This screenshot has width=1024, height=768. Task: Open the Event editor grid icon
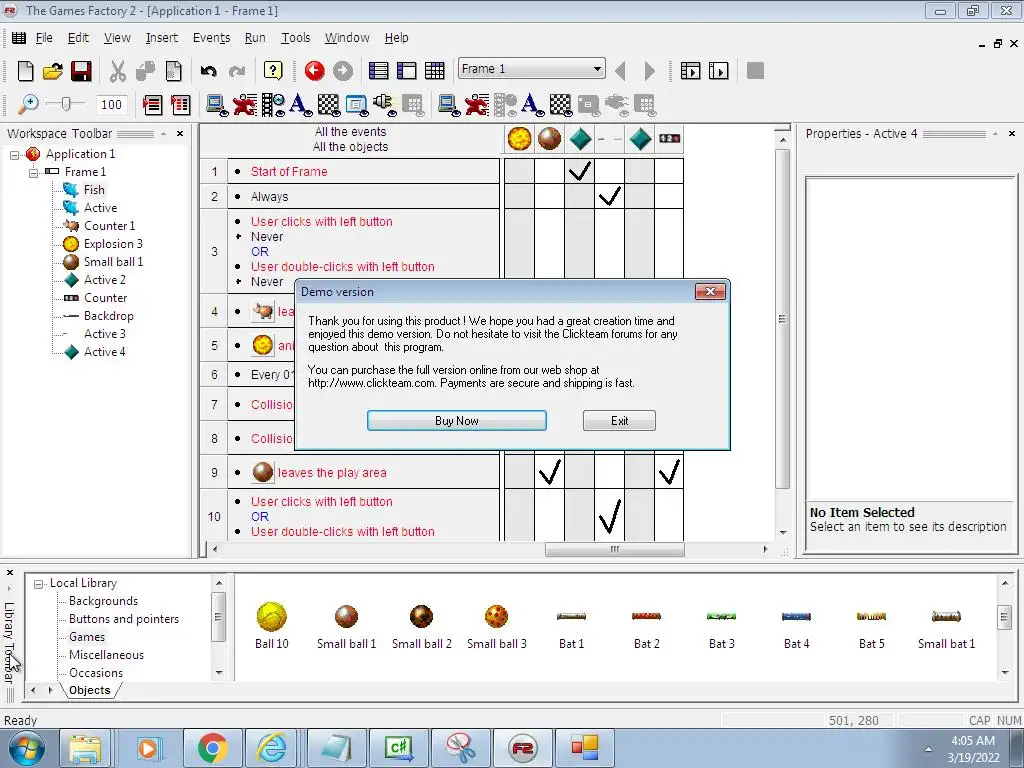[x=434, y=71]
